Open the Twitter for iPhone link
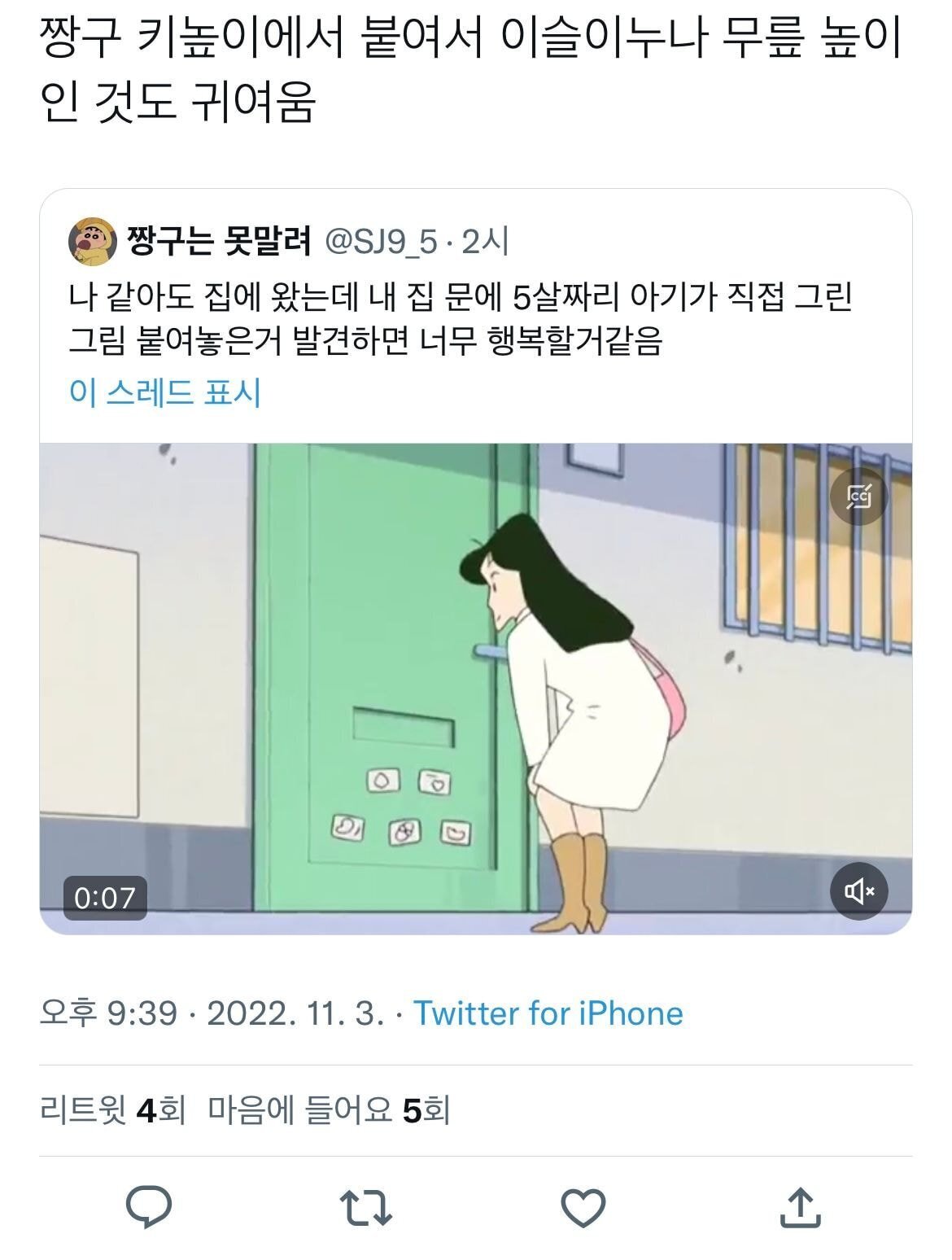This screenshot has height=1260, width=952. click(549, 1013)
